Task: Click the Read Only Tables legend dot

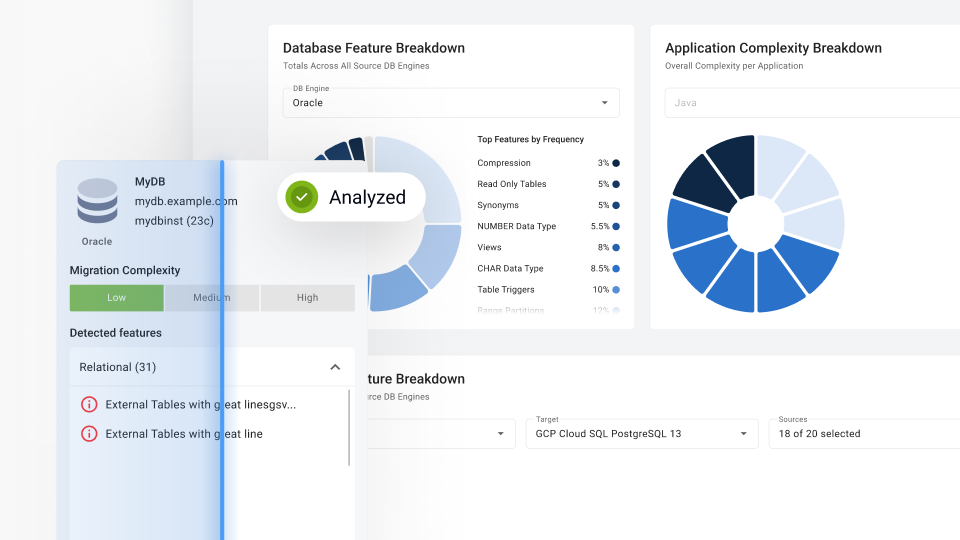Action: pyautogui.click(x=616, y=184)
